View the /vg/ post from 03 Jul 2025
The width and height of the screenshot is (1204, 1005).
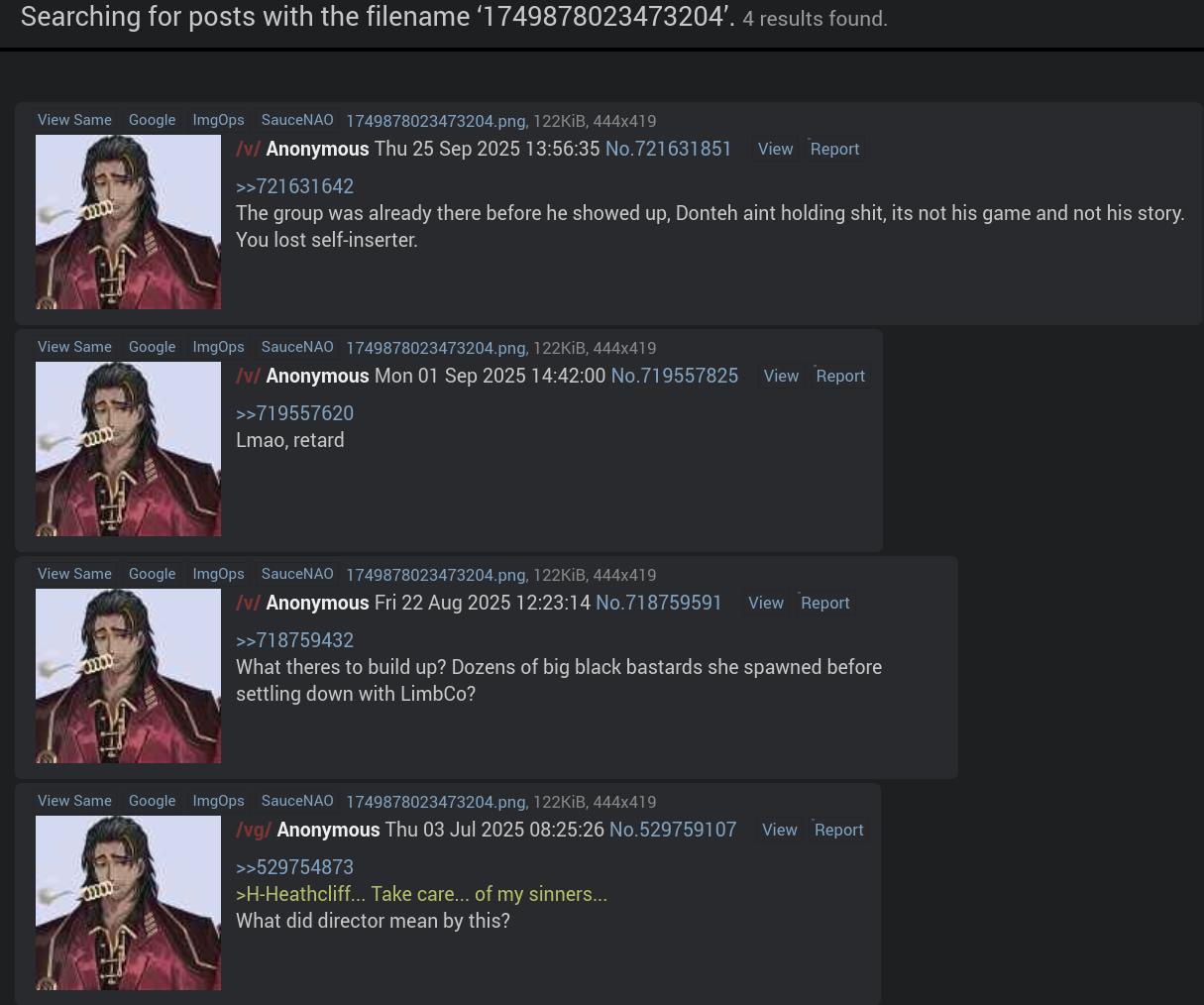(779, 830)
